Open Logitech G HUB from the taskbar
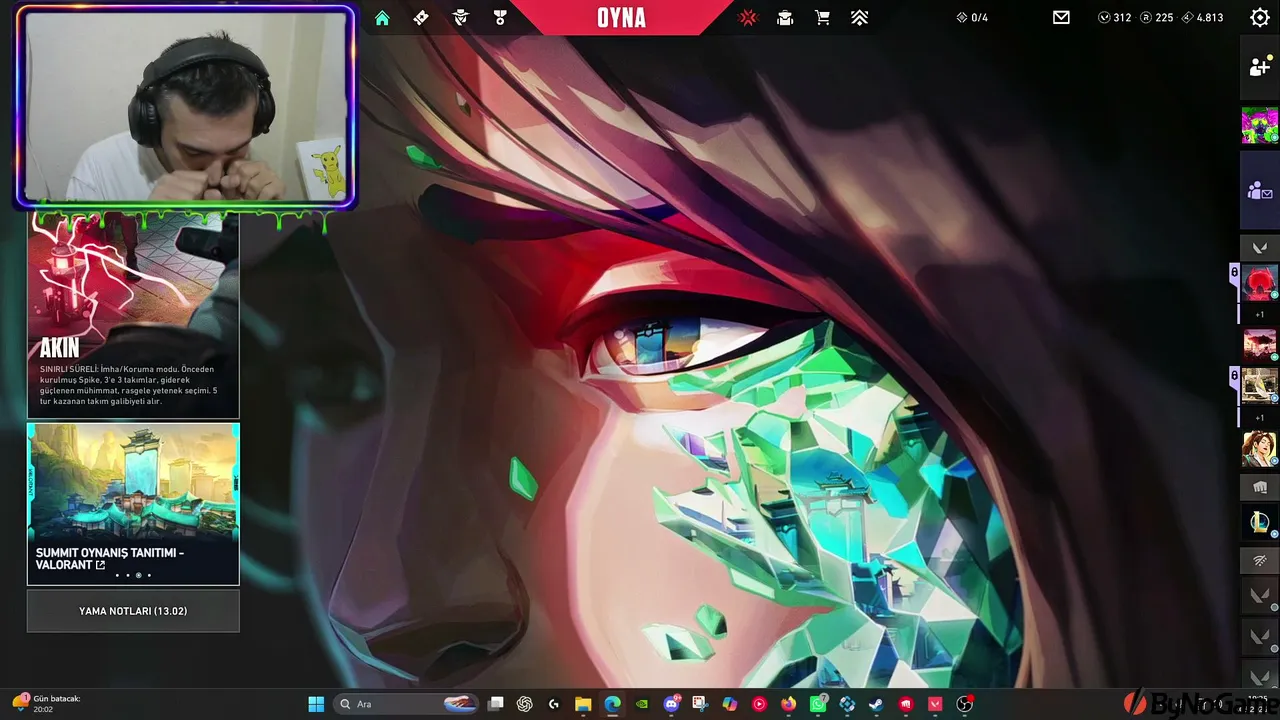1280x720 pixels. 554,704
